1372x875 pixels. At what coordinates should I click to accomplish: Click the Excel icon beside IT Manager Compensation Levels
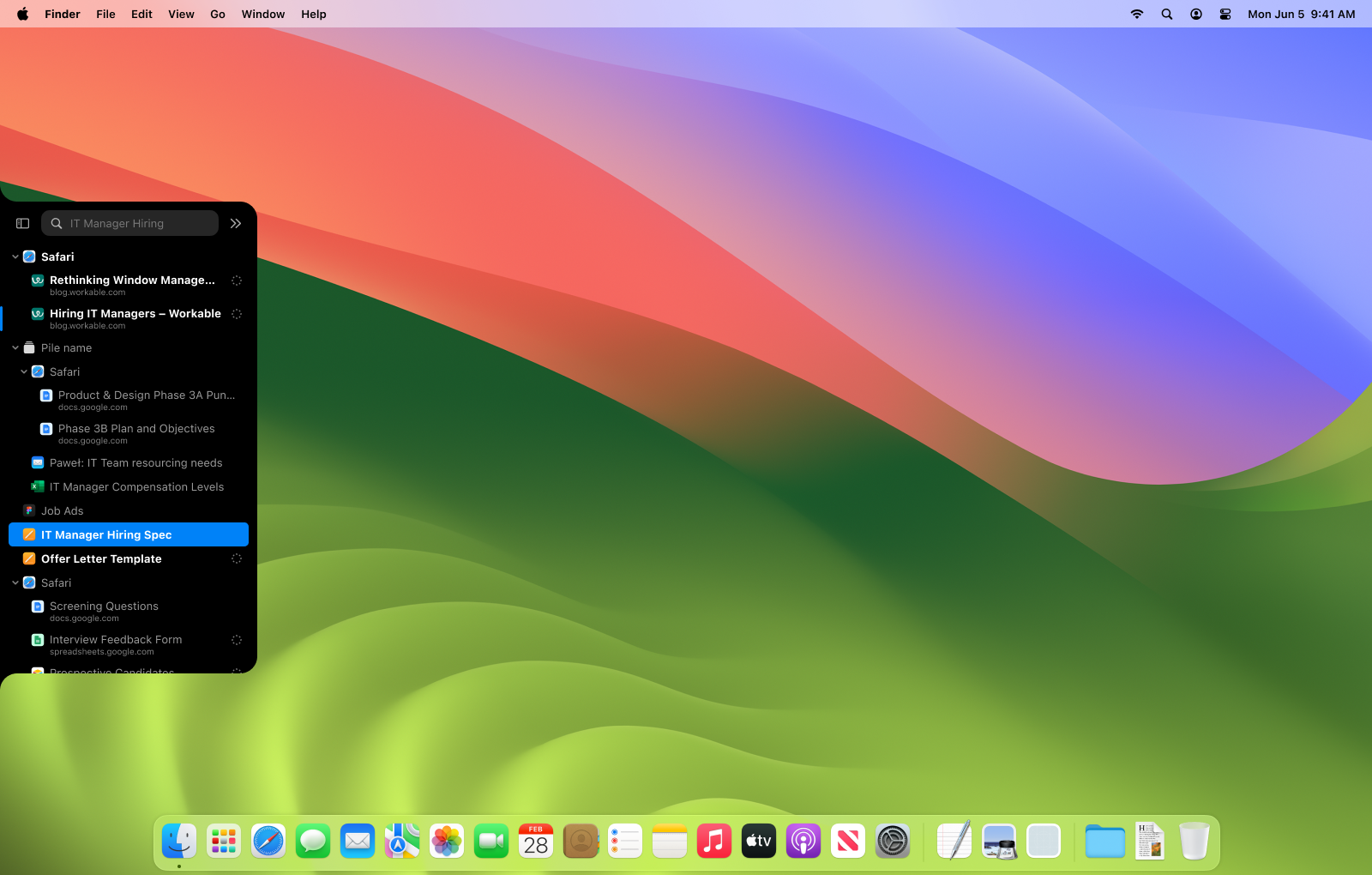pyautogui.click(x=38, y=486)
